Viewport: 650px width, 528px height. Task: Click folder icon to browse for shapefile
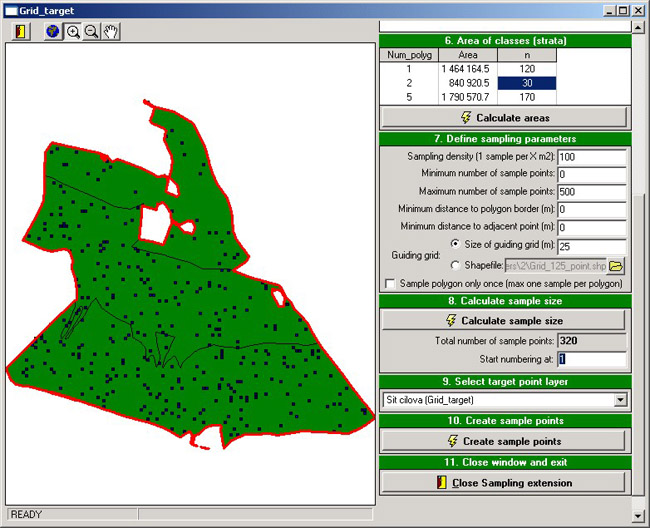pos(616,266)
